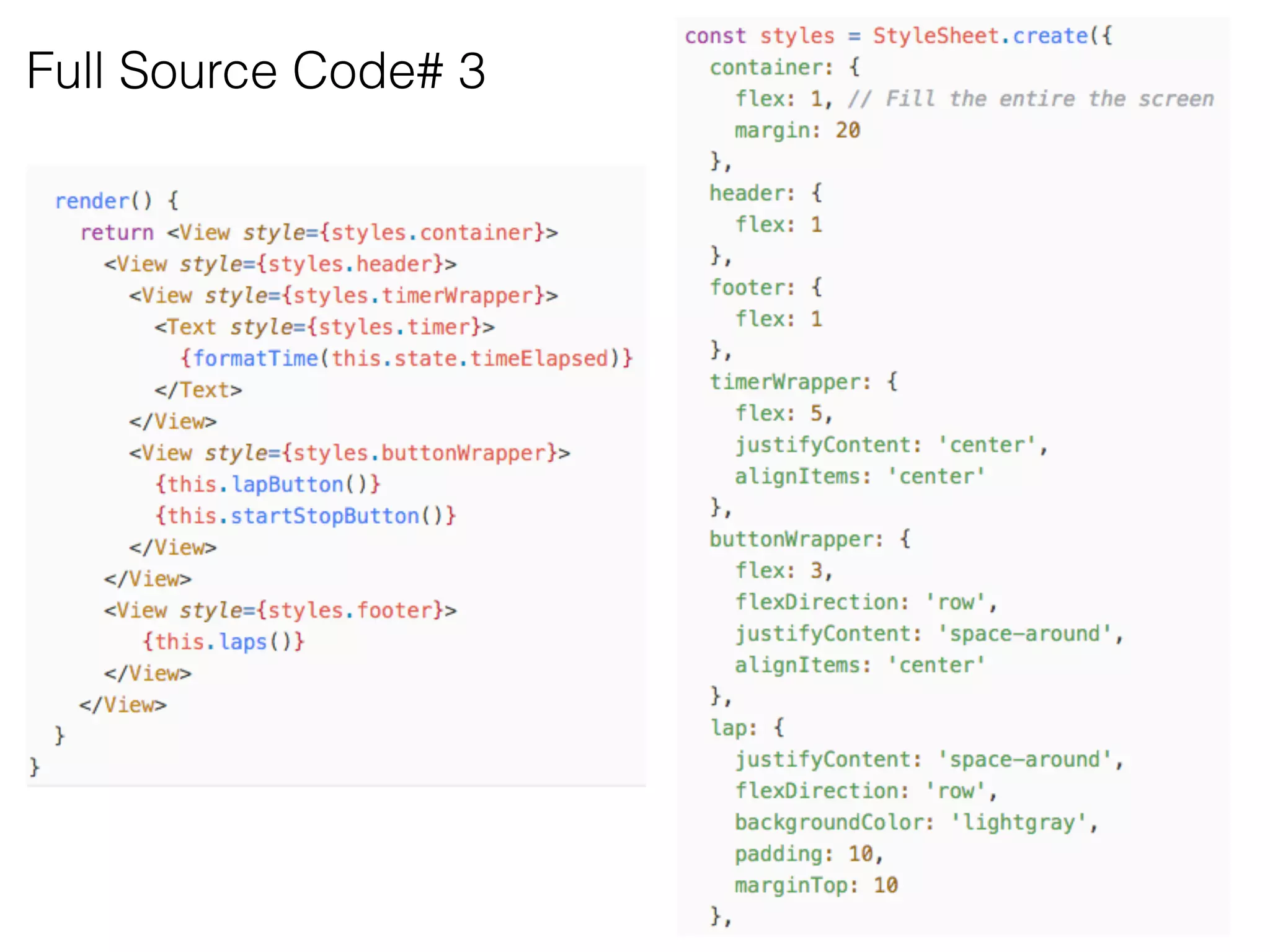Click the 'this.startStopButton()' call

pos(305,516)
